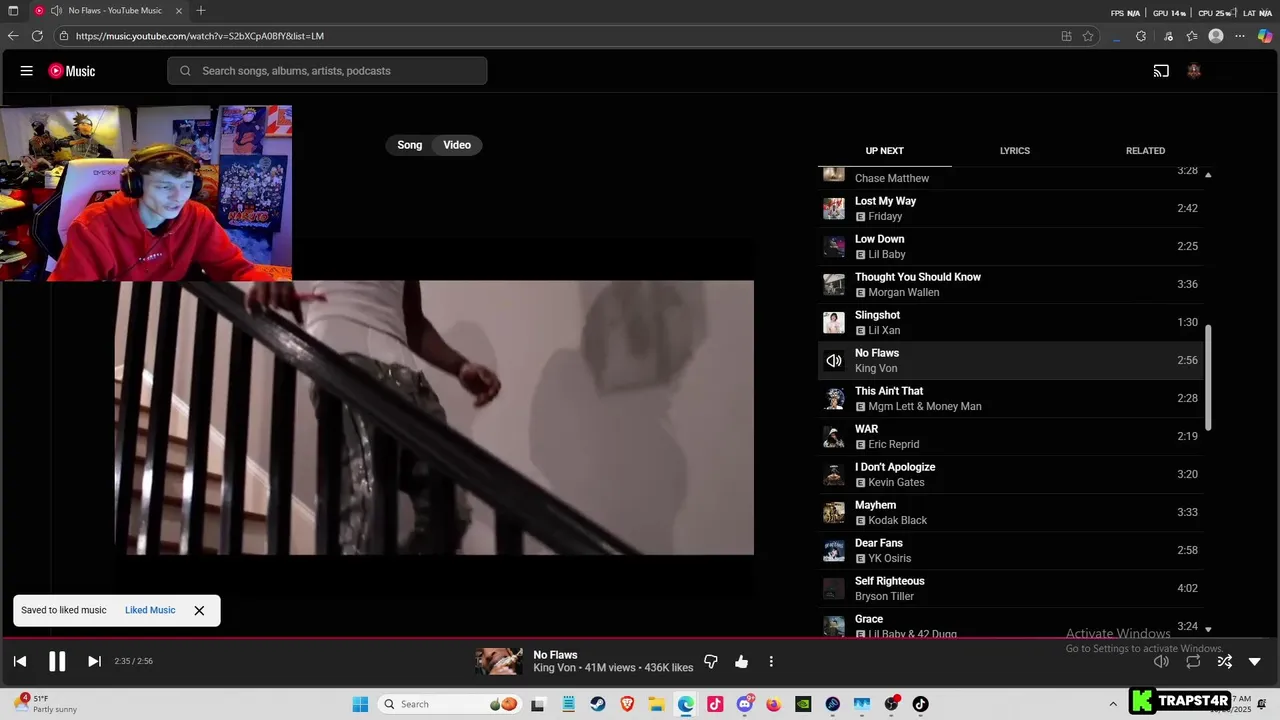Open the UP NEXT tab
The image size is (1280, 720).
tap(884, 151)
